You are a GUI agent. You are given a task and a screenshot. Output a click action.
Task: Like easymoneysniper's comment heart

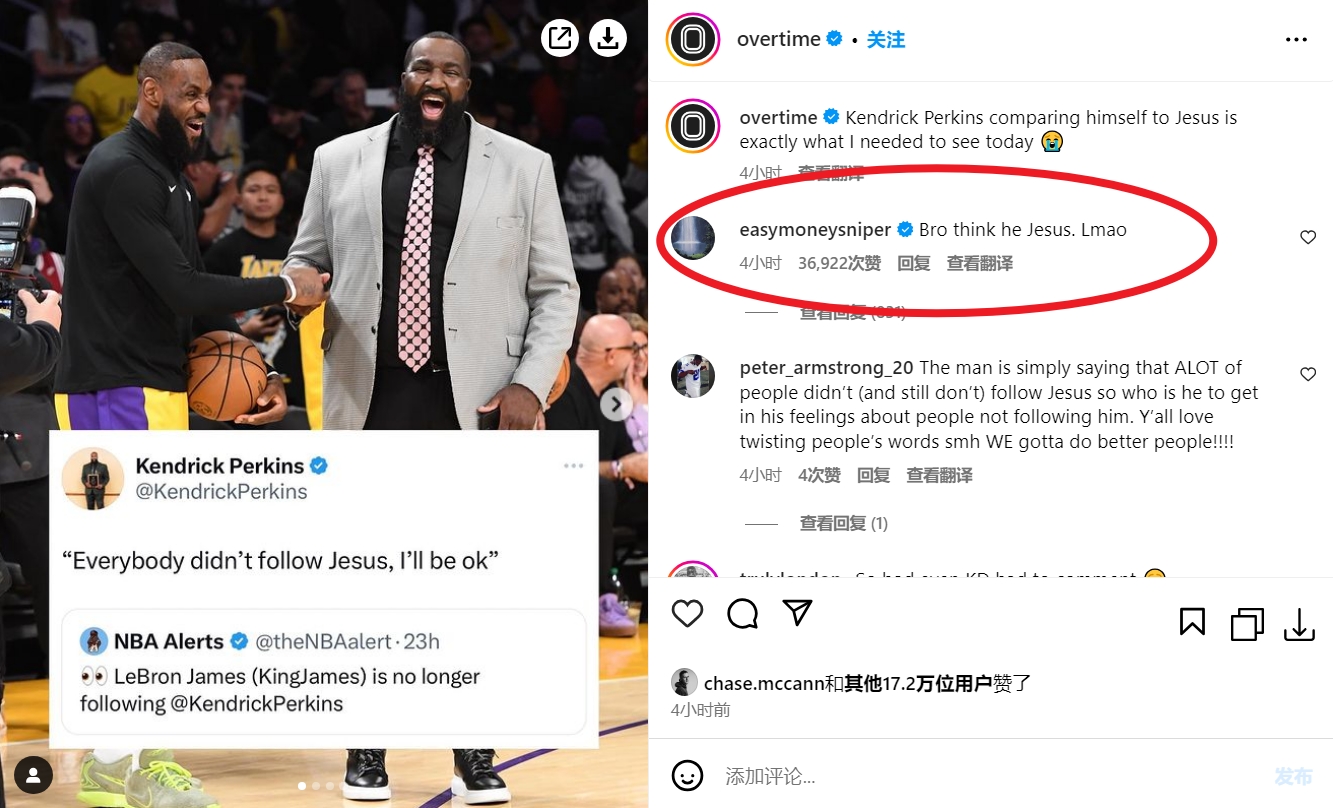tap(1308, 237)
